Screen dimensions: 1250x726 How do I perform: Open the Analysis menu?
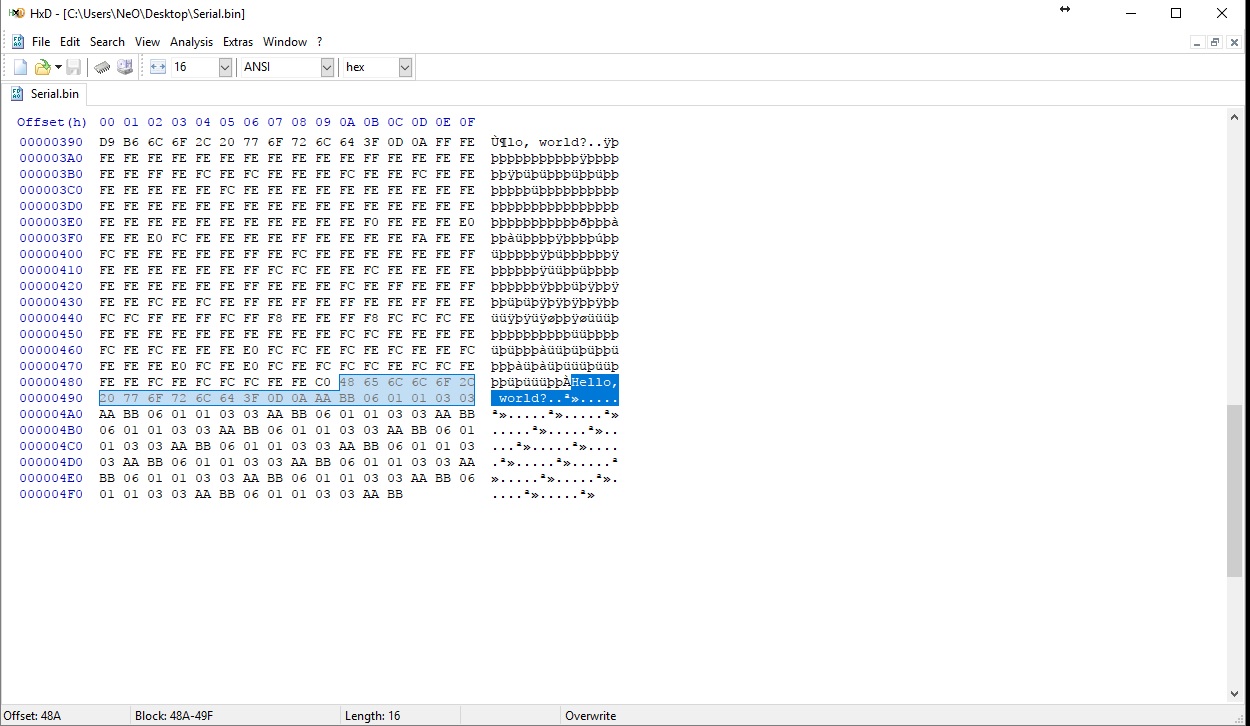(x=191, y=42)
